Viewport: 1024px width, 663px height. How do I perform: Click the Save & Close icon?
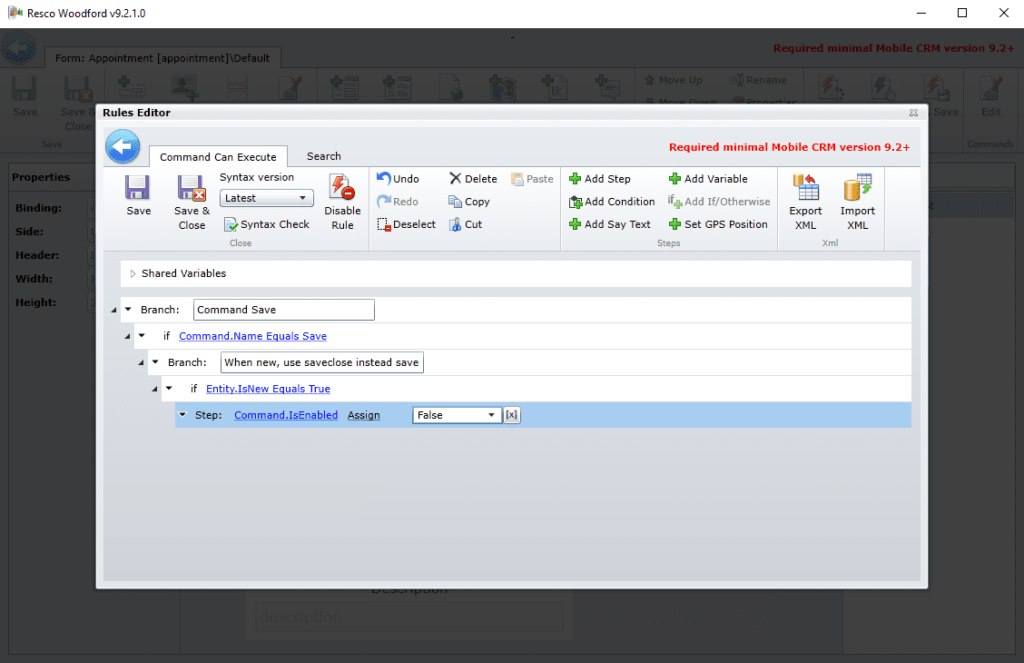tap(192, 190)
